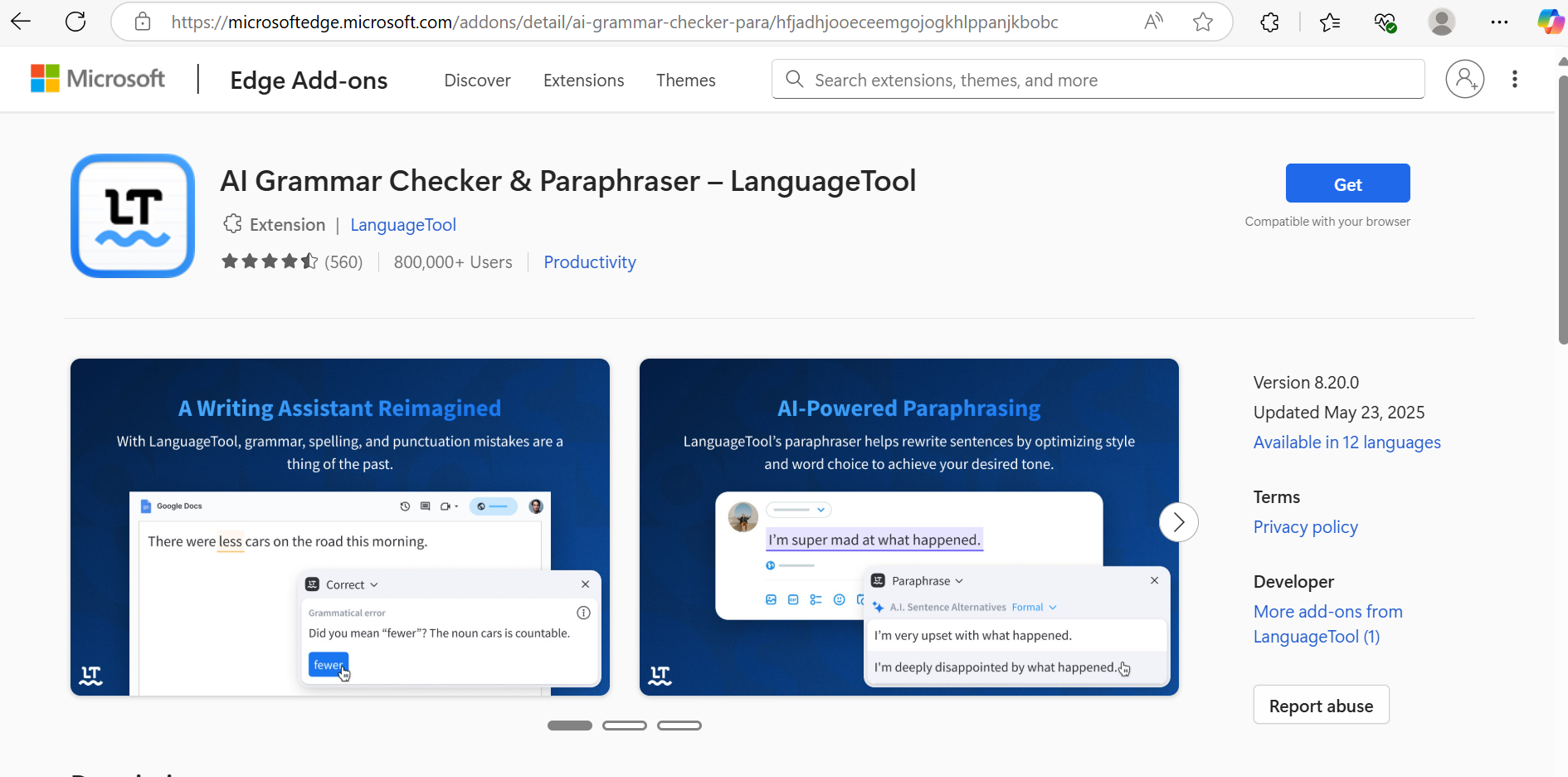Open AI-Powered Paraphrasing screenshot

point(909,527)
